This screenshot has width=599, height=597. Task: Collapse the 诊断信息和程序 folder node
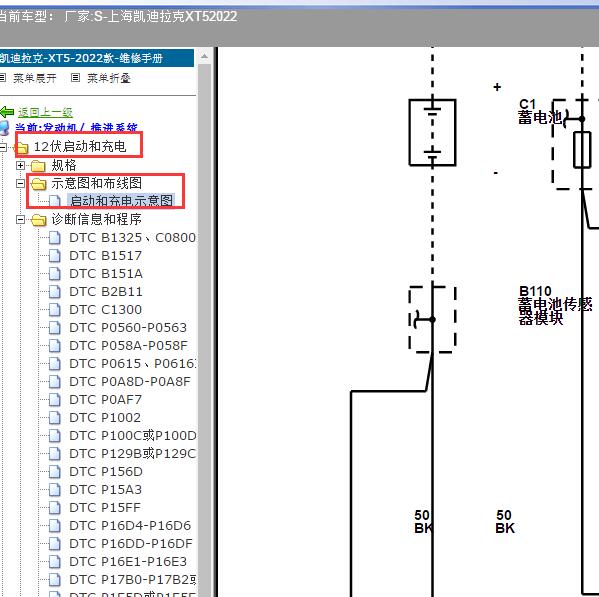(21, 220)
